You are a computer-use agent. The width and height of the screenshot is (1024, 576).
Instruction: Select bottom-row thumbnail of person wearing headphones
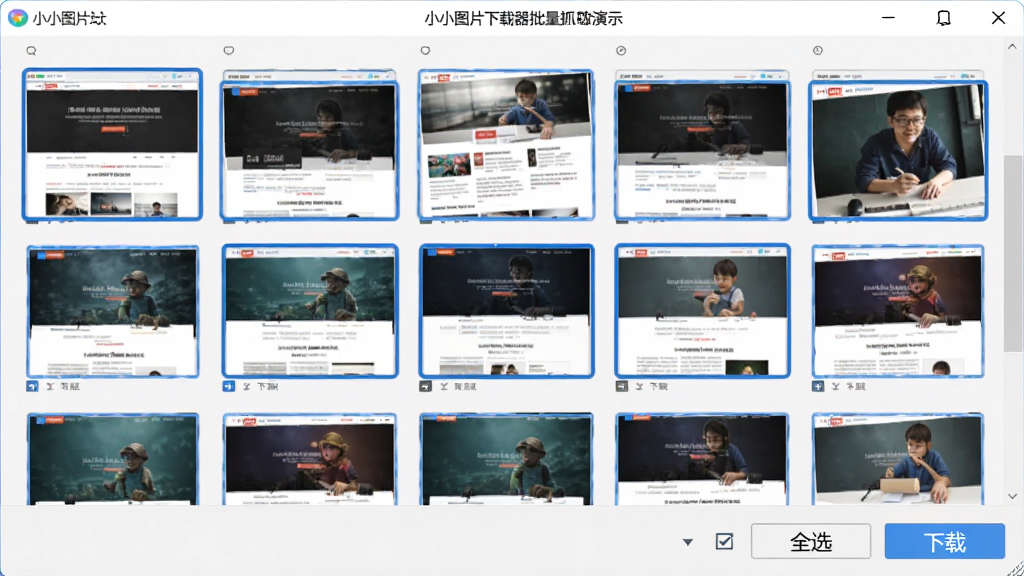(x=702, y=459)
